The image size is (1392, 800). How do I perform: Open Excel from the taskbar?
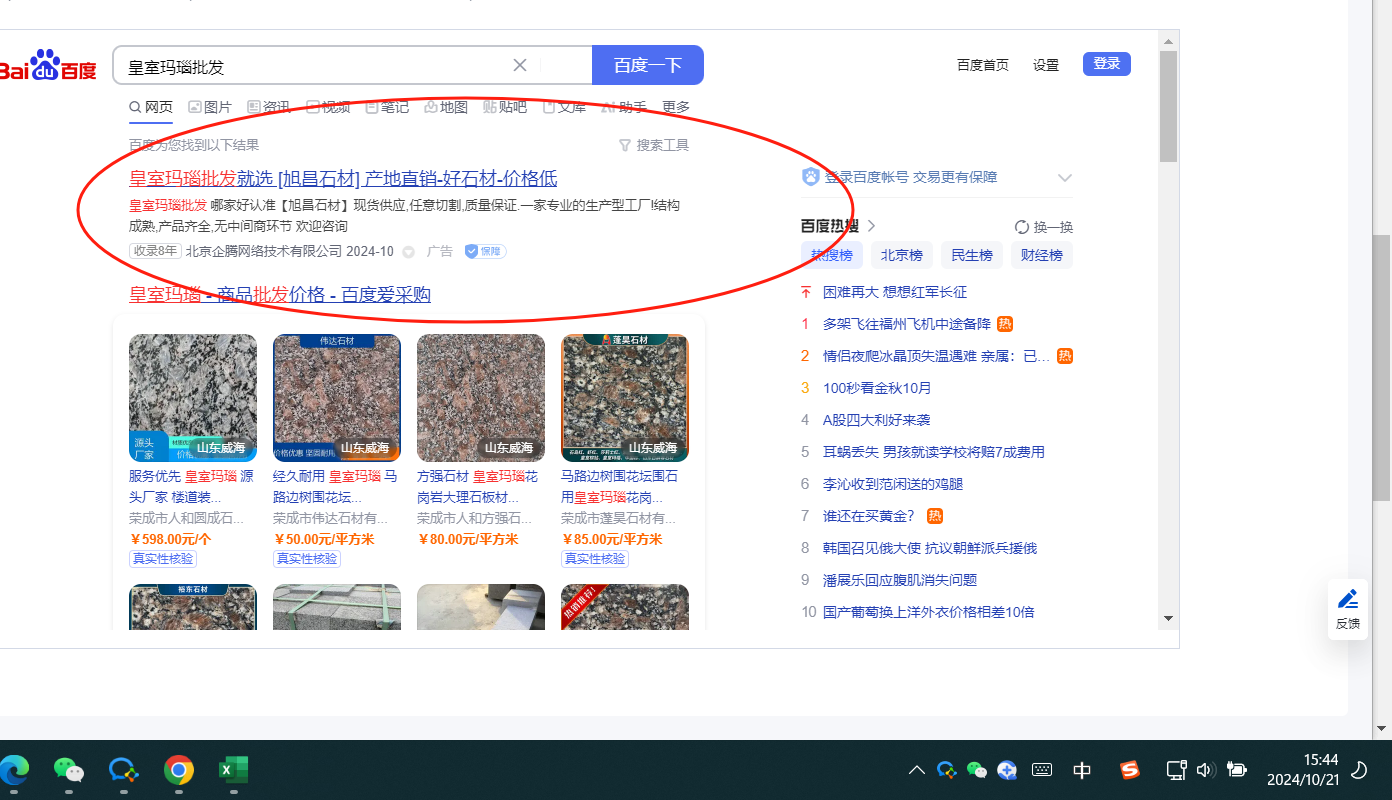[233, 770]
